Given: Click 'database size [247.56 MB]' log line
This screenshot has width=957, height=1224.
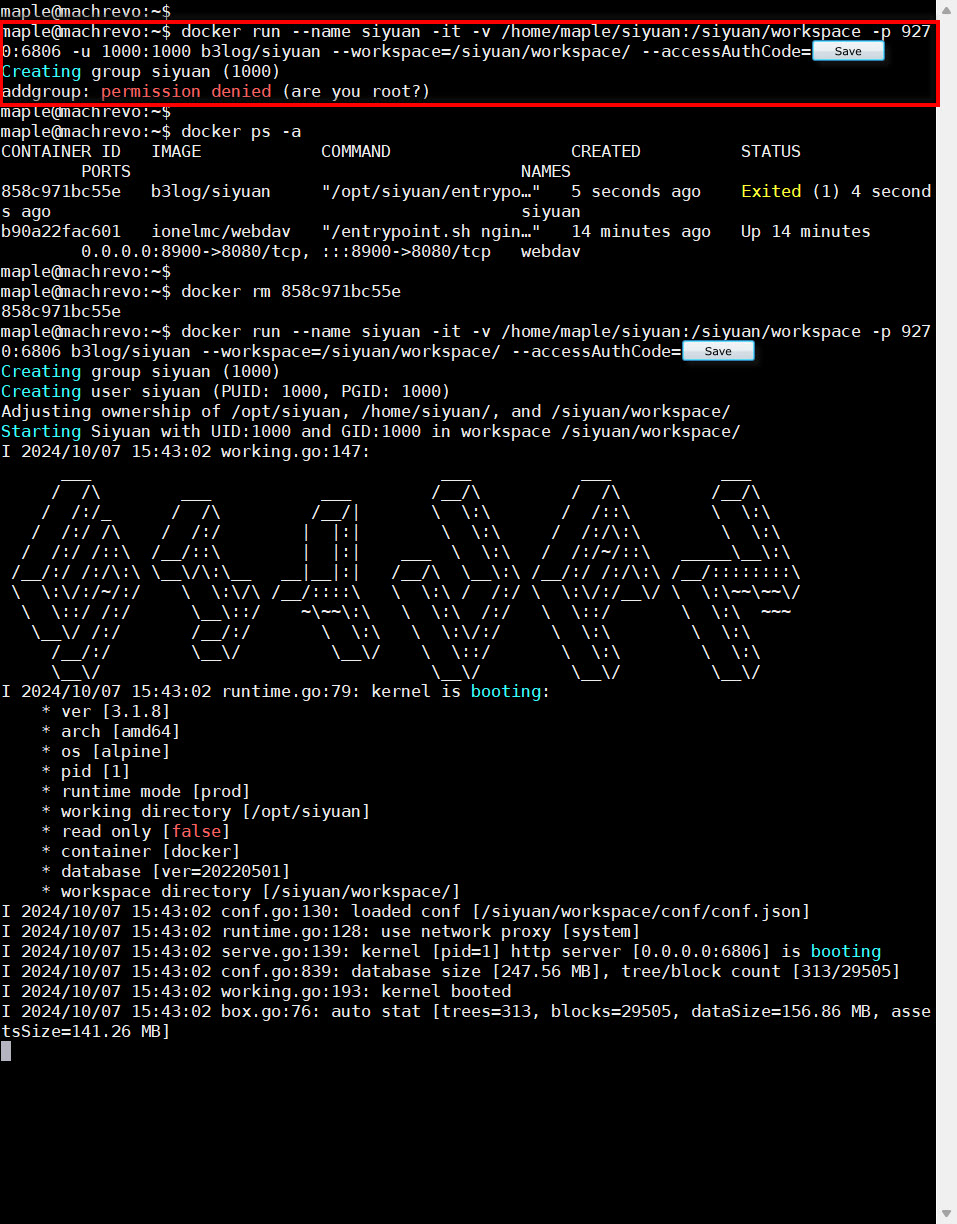Looking at the screenshot, I should (451, 971).
